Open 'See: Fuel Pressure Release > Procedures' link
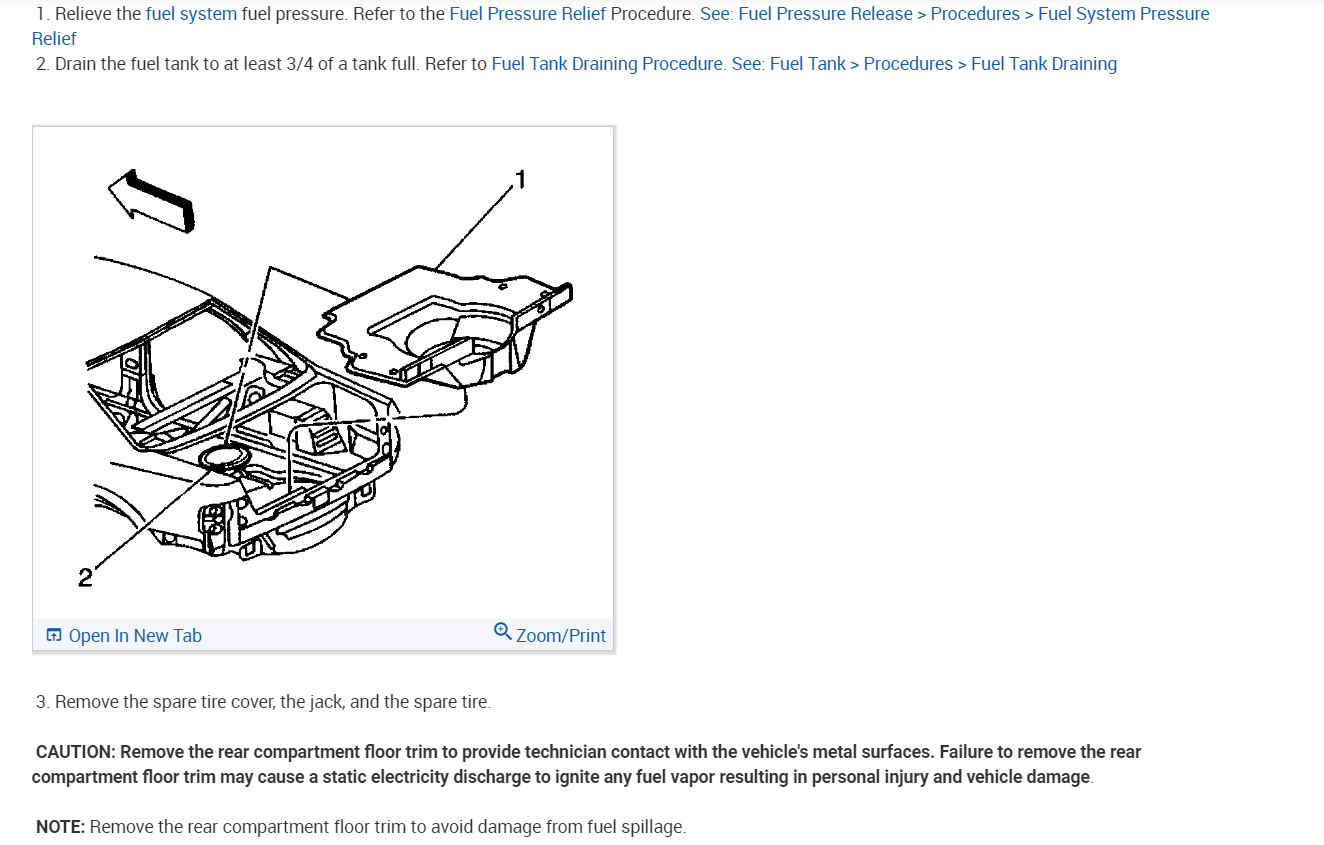The width and height of the screenshot is (1324, 845). click(860, 14)
